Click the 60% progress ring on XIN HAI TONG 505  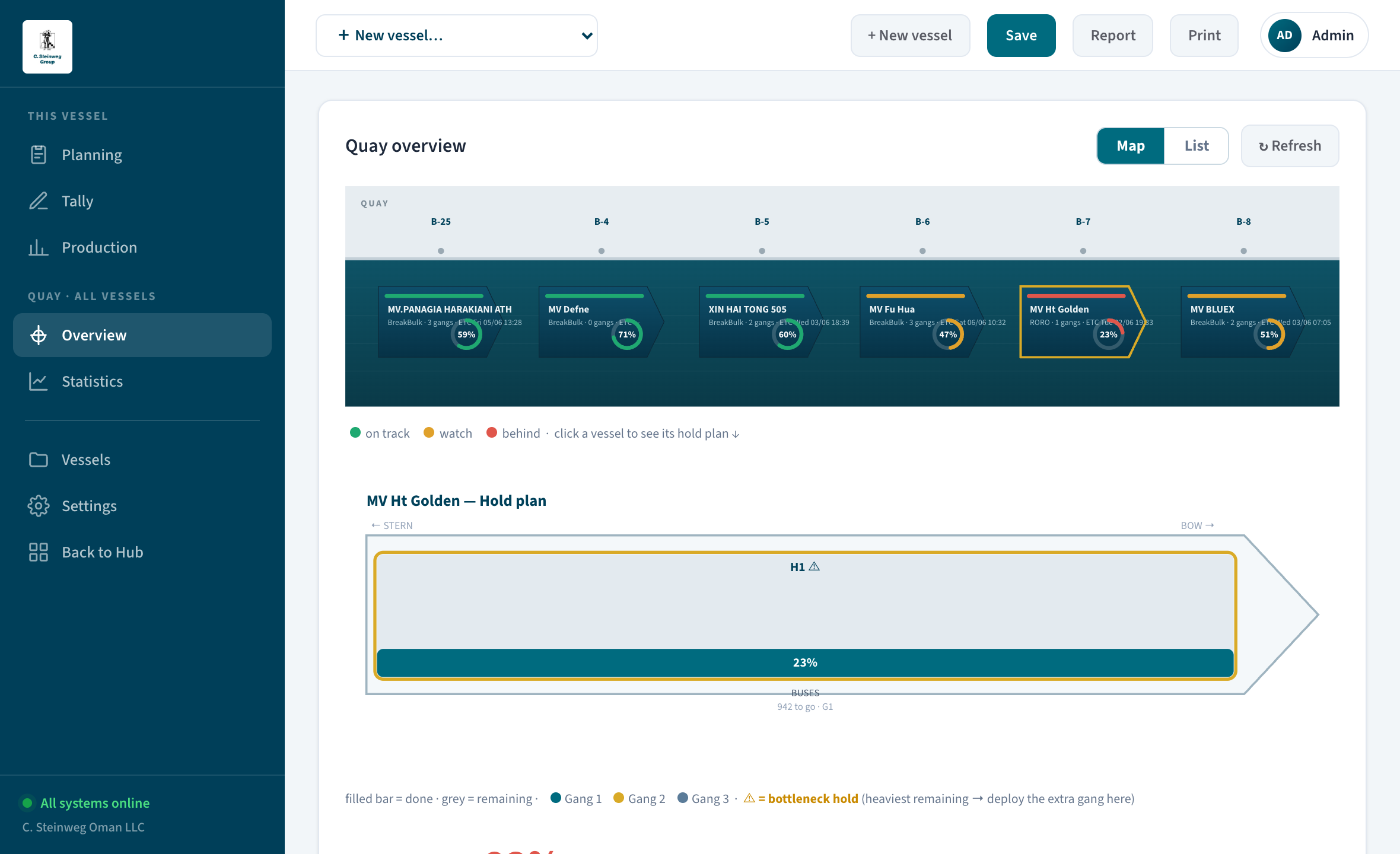click(787, 334)
